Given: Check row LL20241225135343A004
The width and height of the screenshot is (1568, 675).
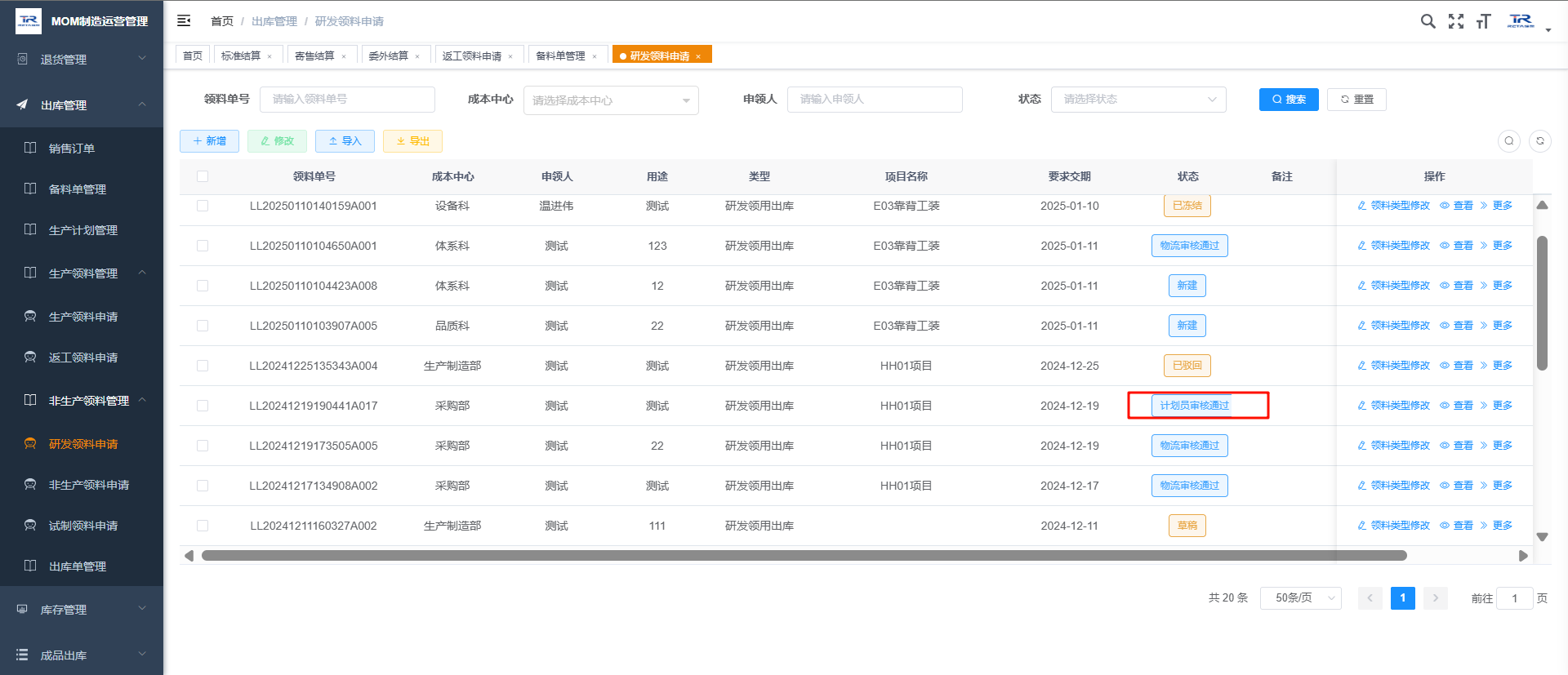Looking at the screenshot, I should [x=203, y=366].
